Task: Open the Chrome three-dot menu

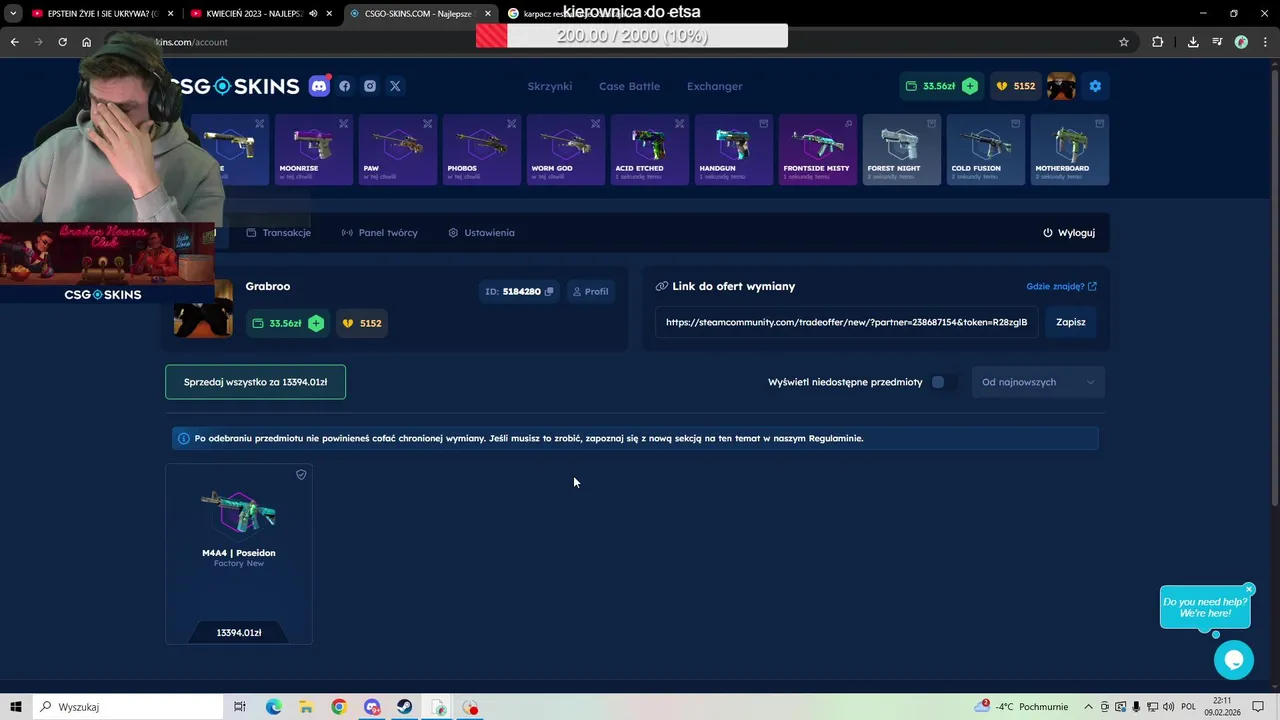Action: [1265, 42]
